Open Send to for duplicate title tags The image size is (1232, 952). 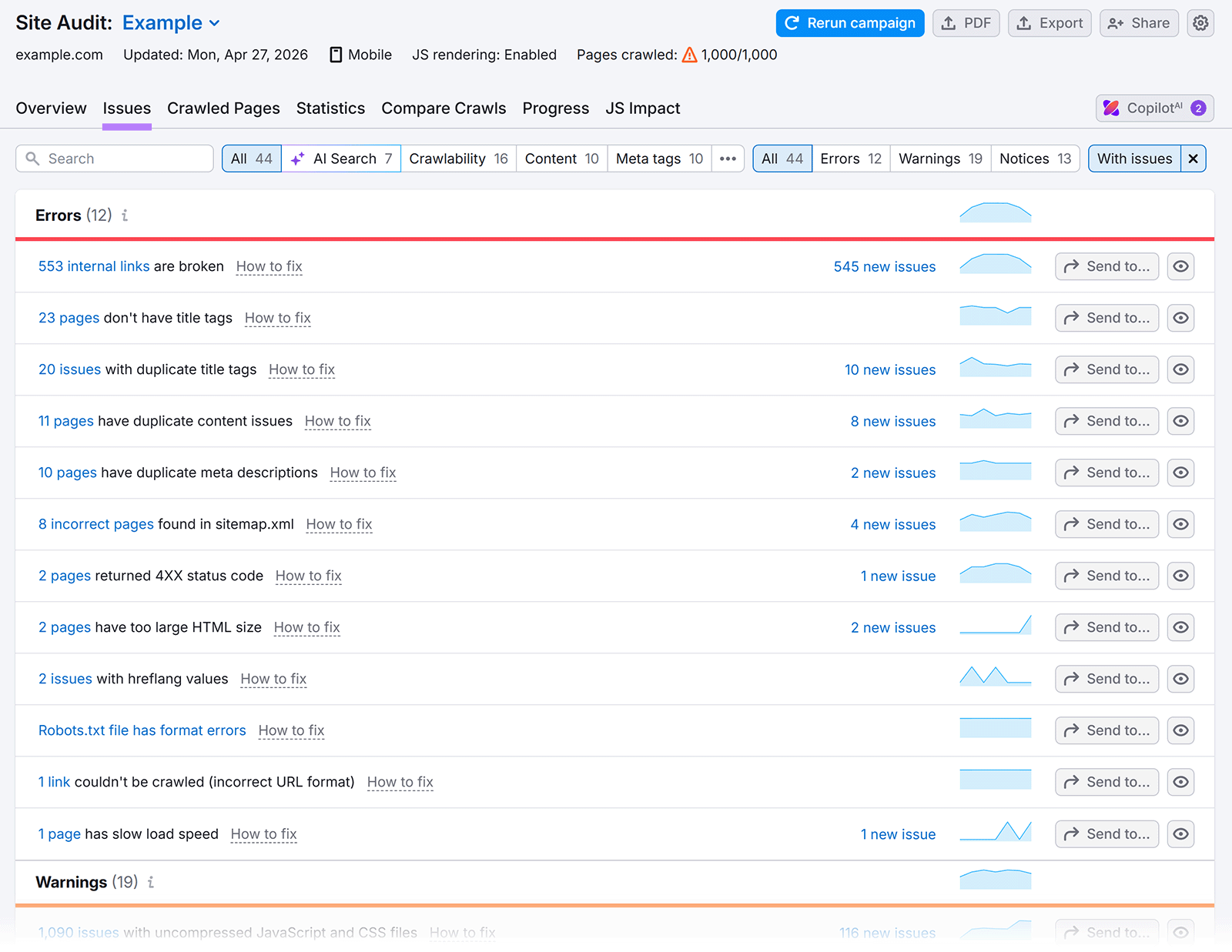pyautogui.click(x=1106, y=369)
